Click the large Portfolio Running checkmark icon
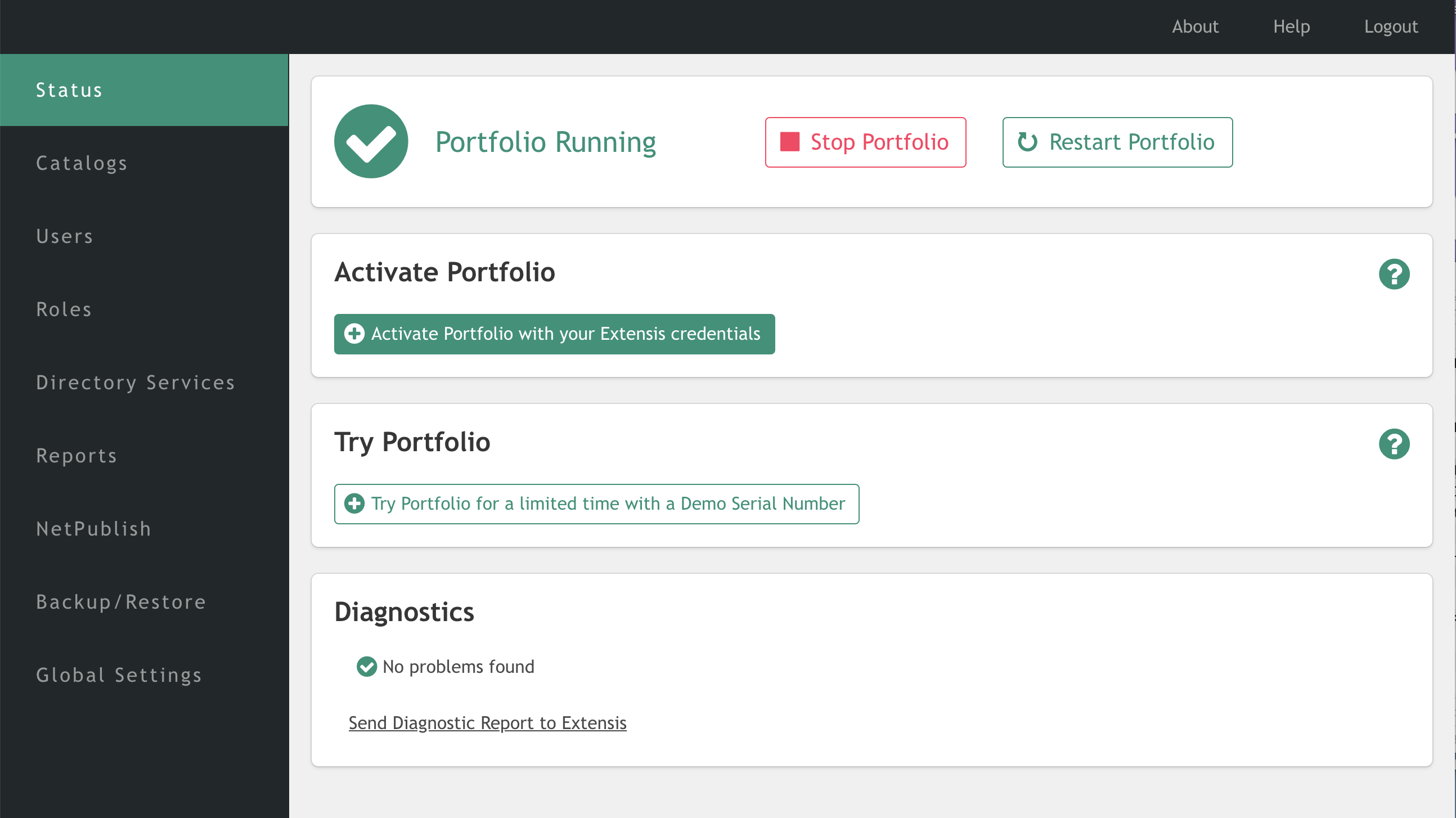The width and height of the screenshot is (1456, 818). (371, 141)
